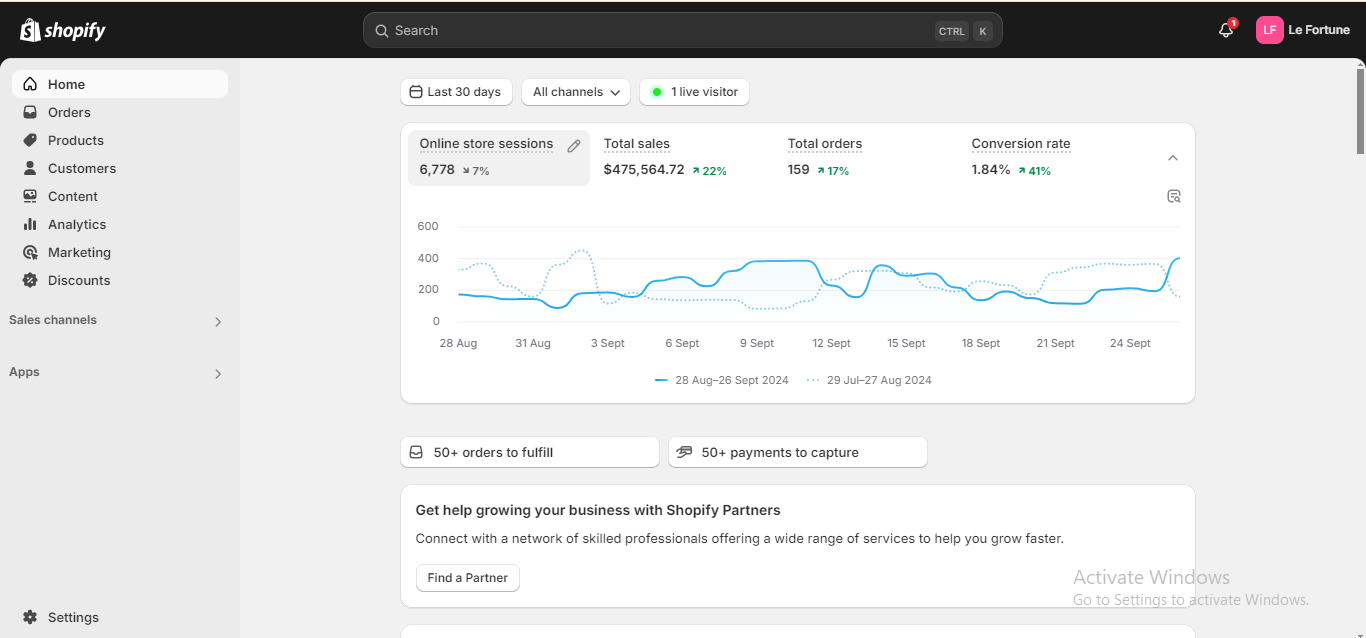
Task: Collapse the metrics card chevron
Action: (x=1173, y=158)
